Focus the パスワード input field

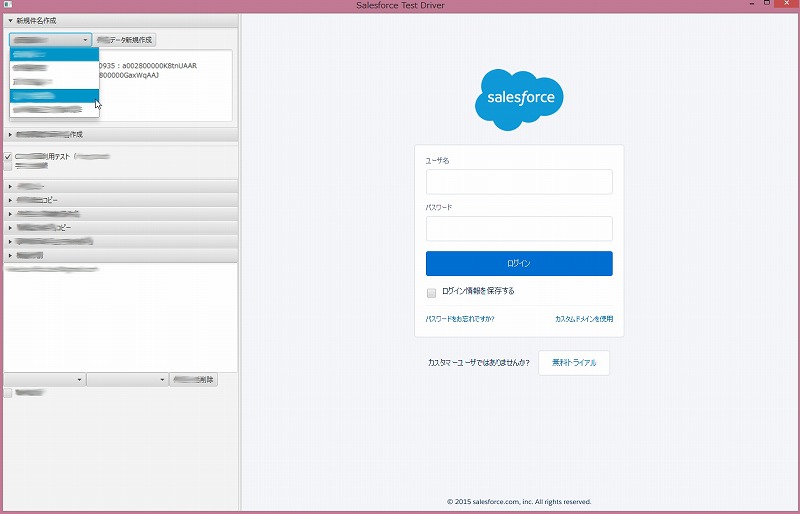click(x=519, y=229)
